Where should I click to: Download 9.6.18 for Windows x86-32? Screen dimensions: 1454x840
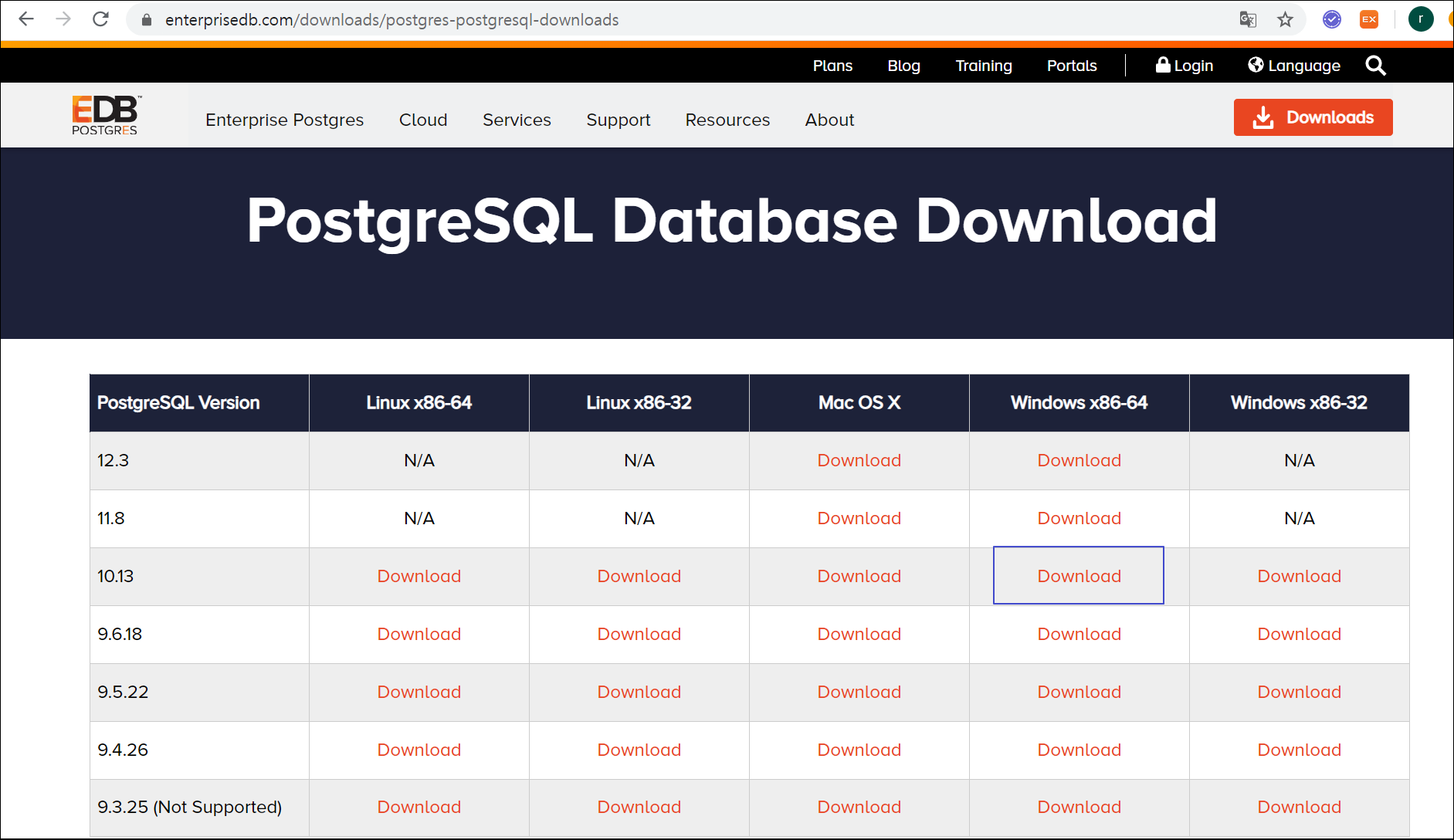point(1299,634)
